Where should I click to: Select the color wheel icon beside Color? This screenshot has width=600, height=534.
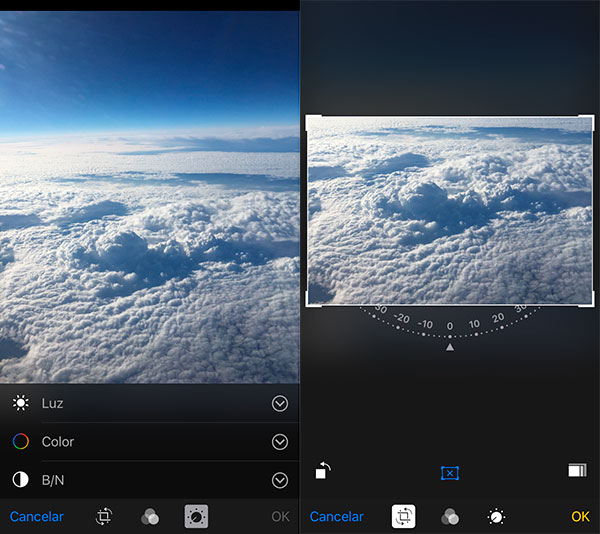pos(20,441)
